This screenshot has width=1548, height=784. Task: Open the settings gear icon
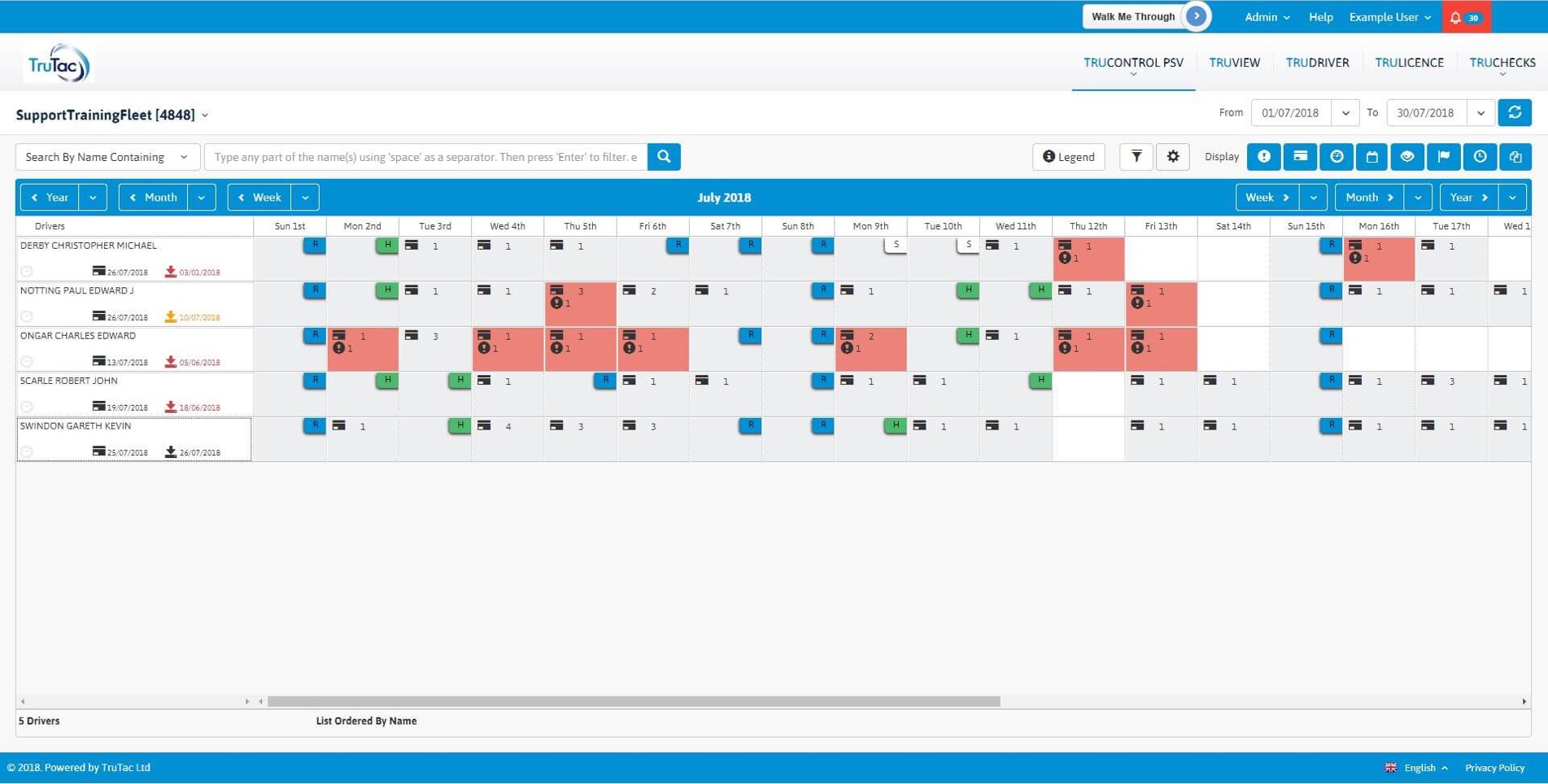click(1172, 157)
